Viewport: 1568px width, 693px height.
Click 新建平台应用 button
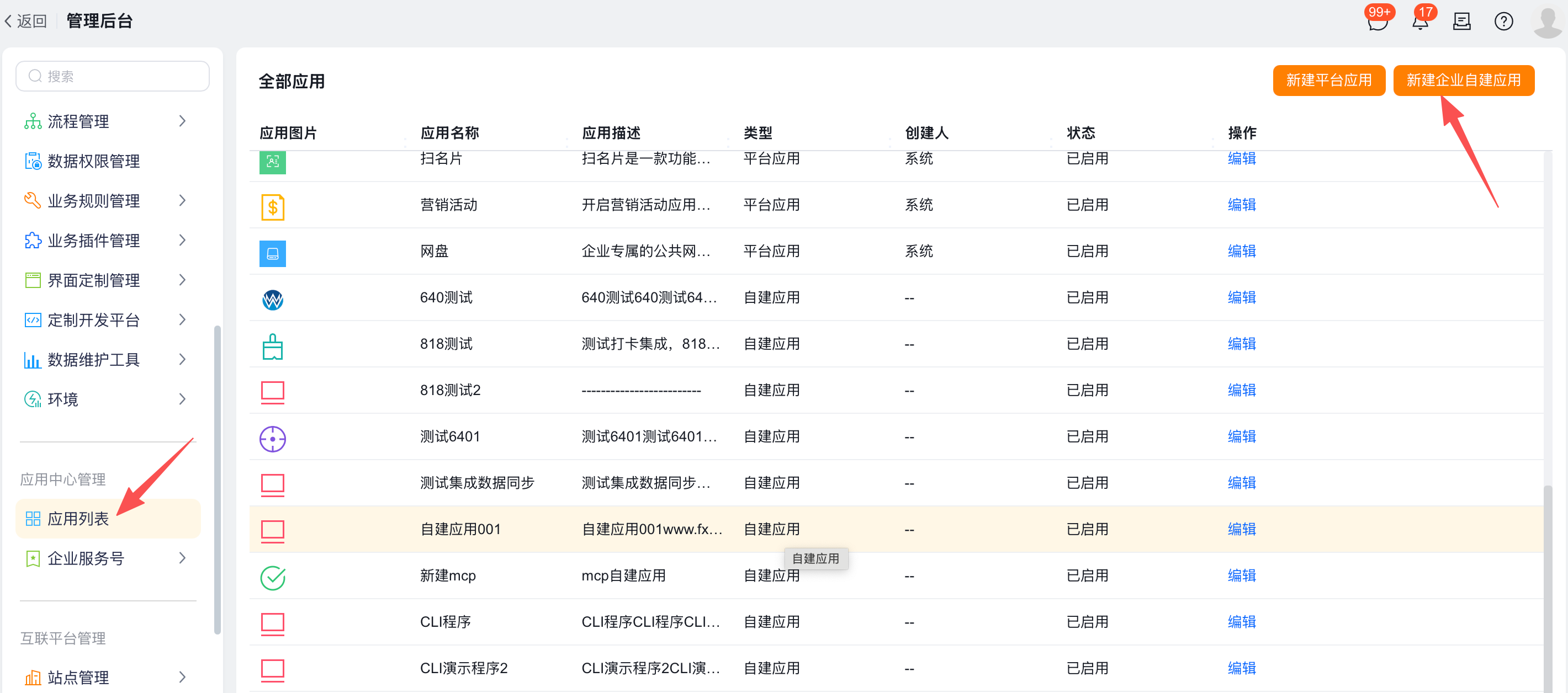pos(1328,81)
